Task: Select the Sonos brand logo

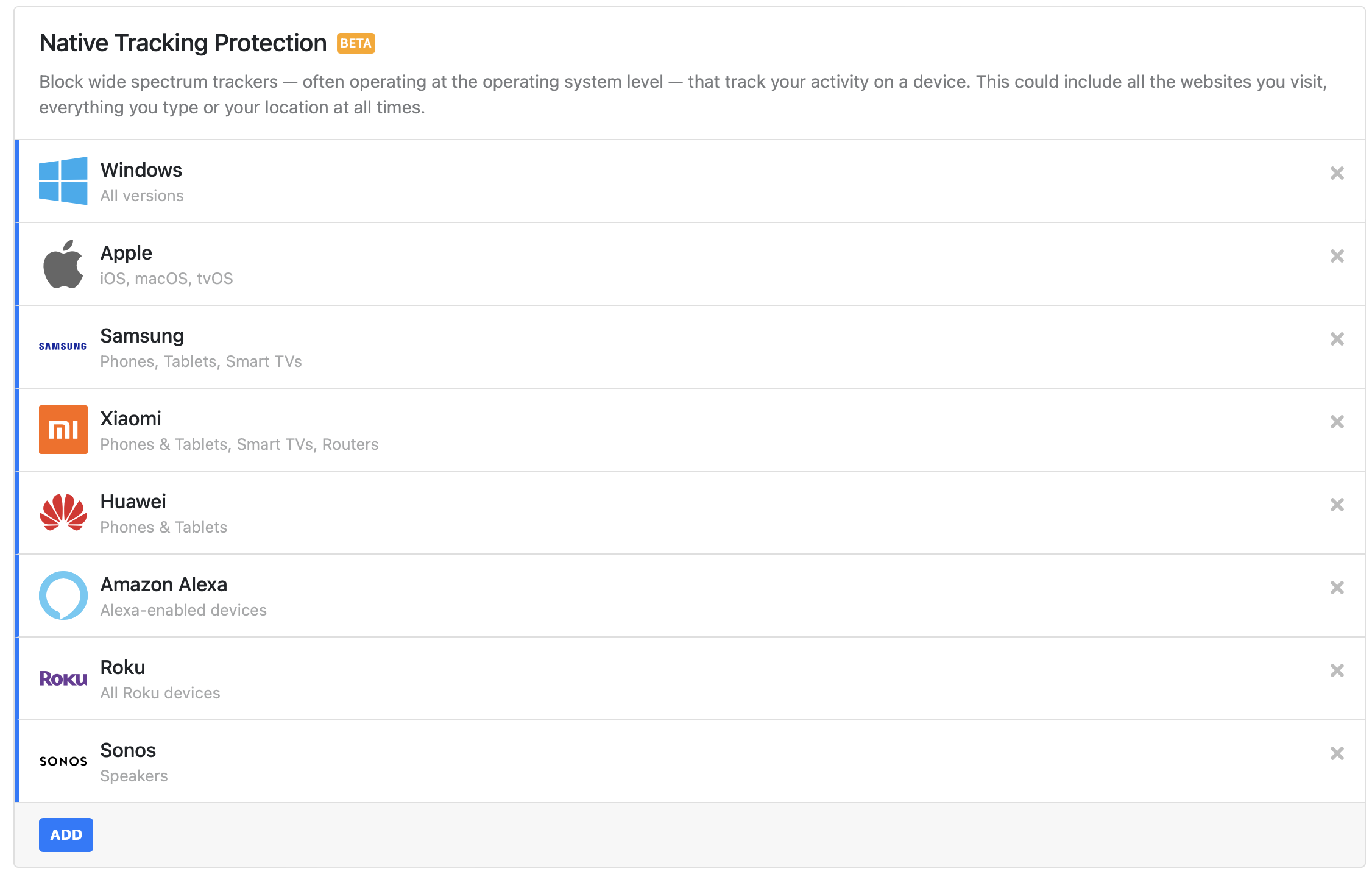Action: coord(63,761)
